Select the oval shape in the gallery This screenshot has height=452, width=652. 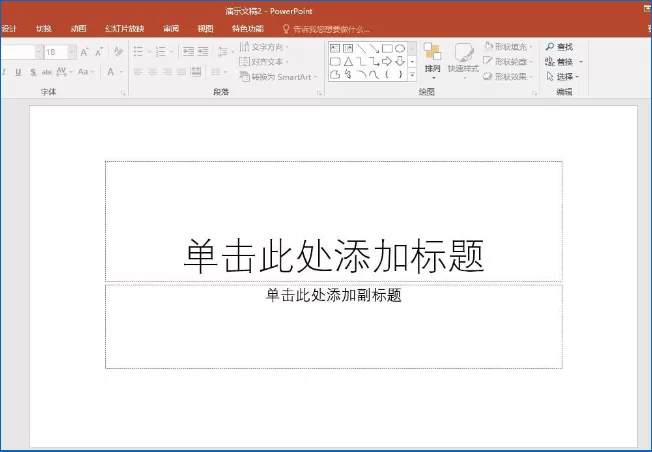pyautogui.click(x=400, y=49)
